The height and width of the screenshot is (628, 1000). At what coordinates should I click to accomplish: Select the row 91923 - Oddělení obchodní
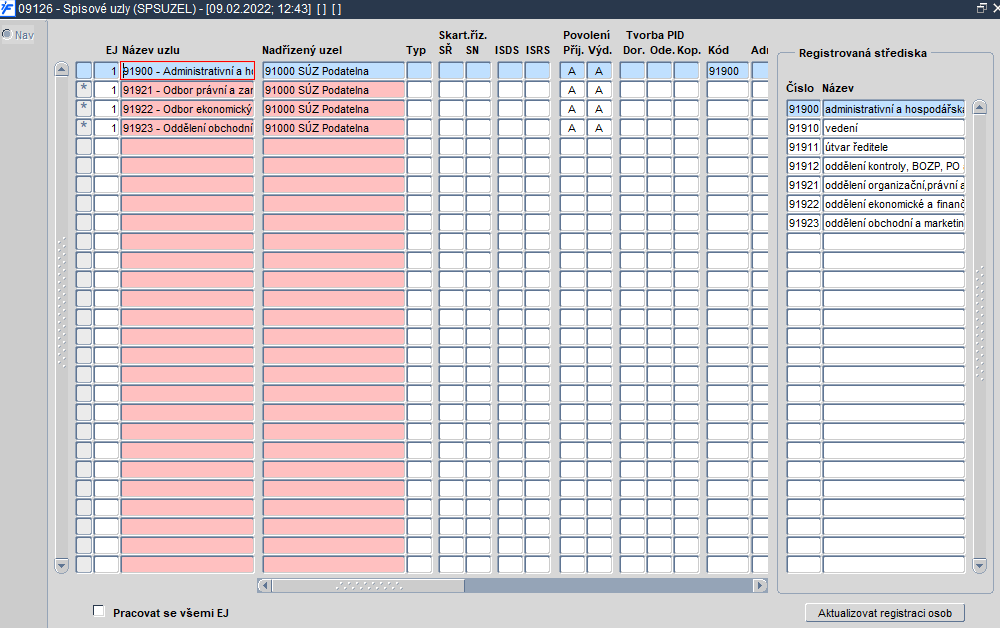click(188, 128)
